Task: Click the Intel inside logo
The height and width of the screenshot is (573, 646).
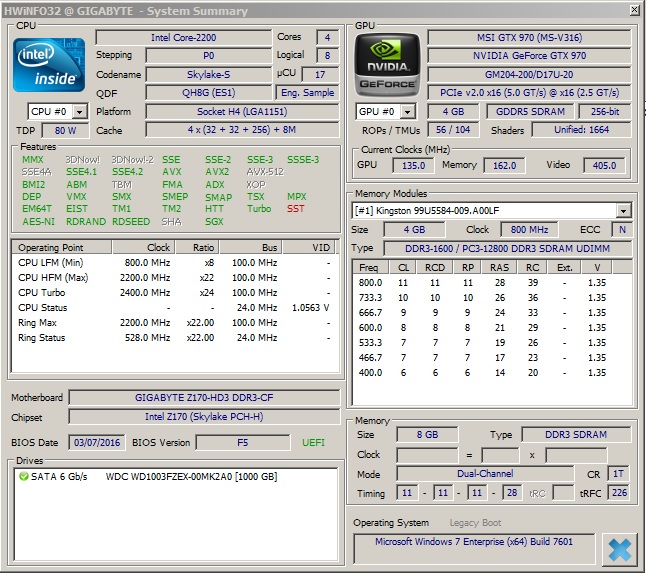Action: click(49, 65)
